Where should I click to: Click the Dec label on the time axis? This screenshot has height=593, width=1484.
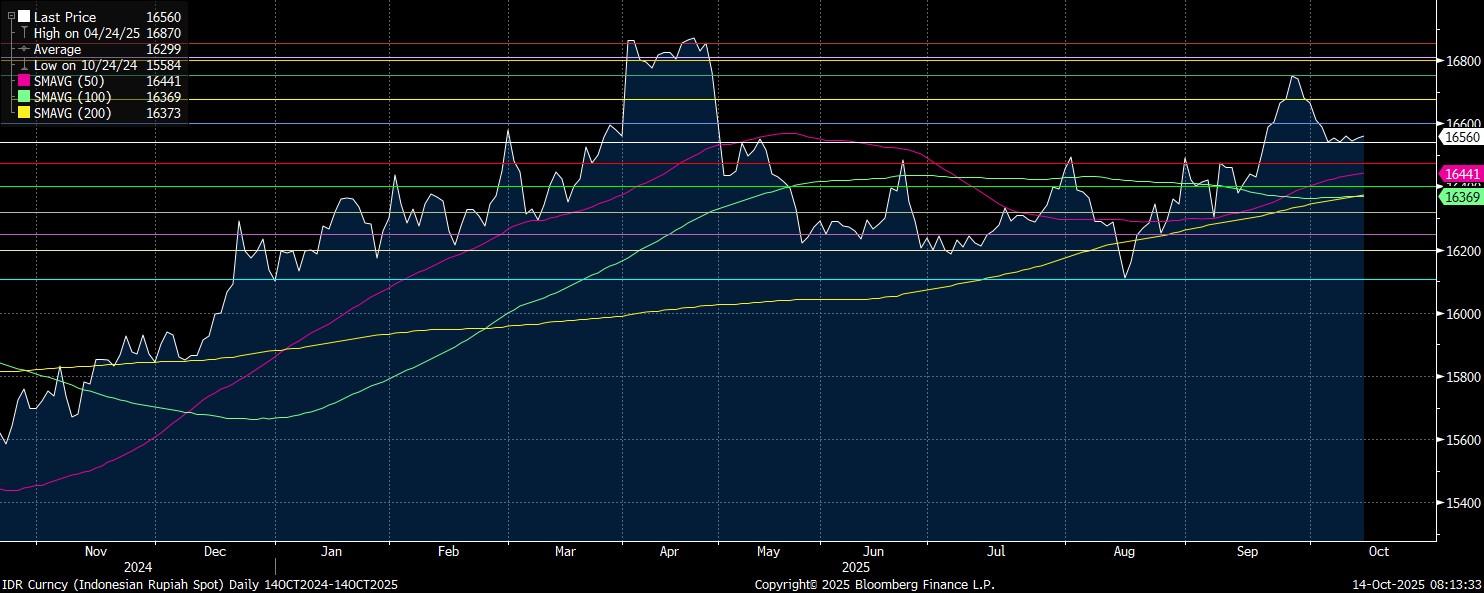coord(215,551)
